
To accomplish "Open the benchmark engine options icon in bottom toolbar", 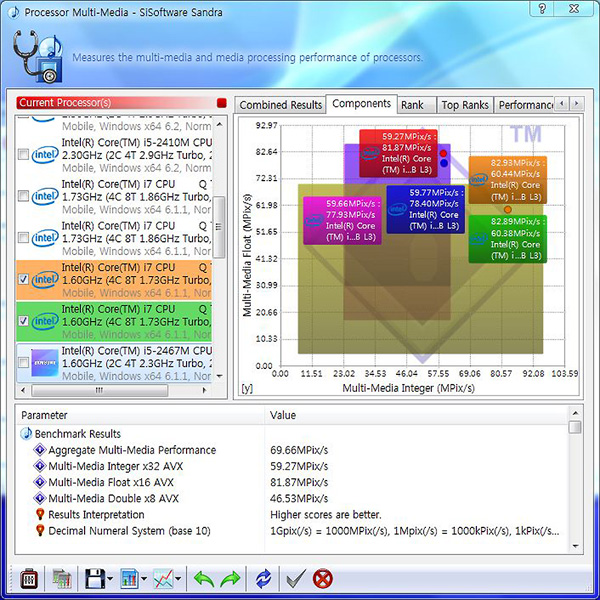I will tap(29, 578).
